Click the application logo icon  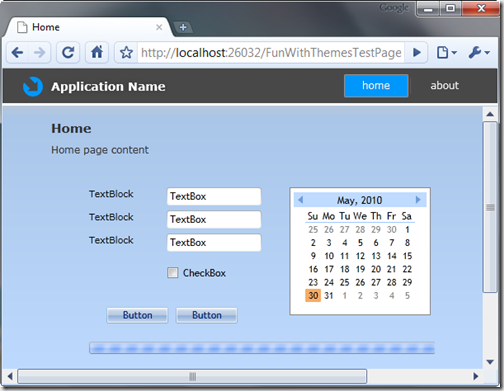click(33, 87)
